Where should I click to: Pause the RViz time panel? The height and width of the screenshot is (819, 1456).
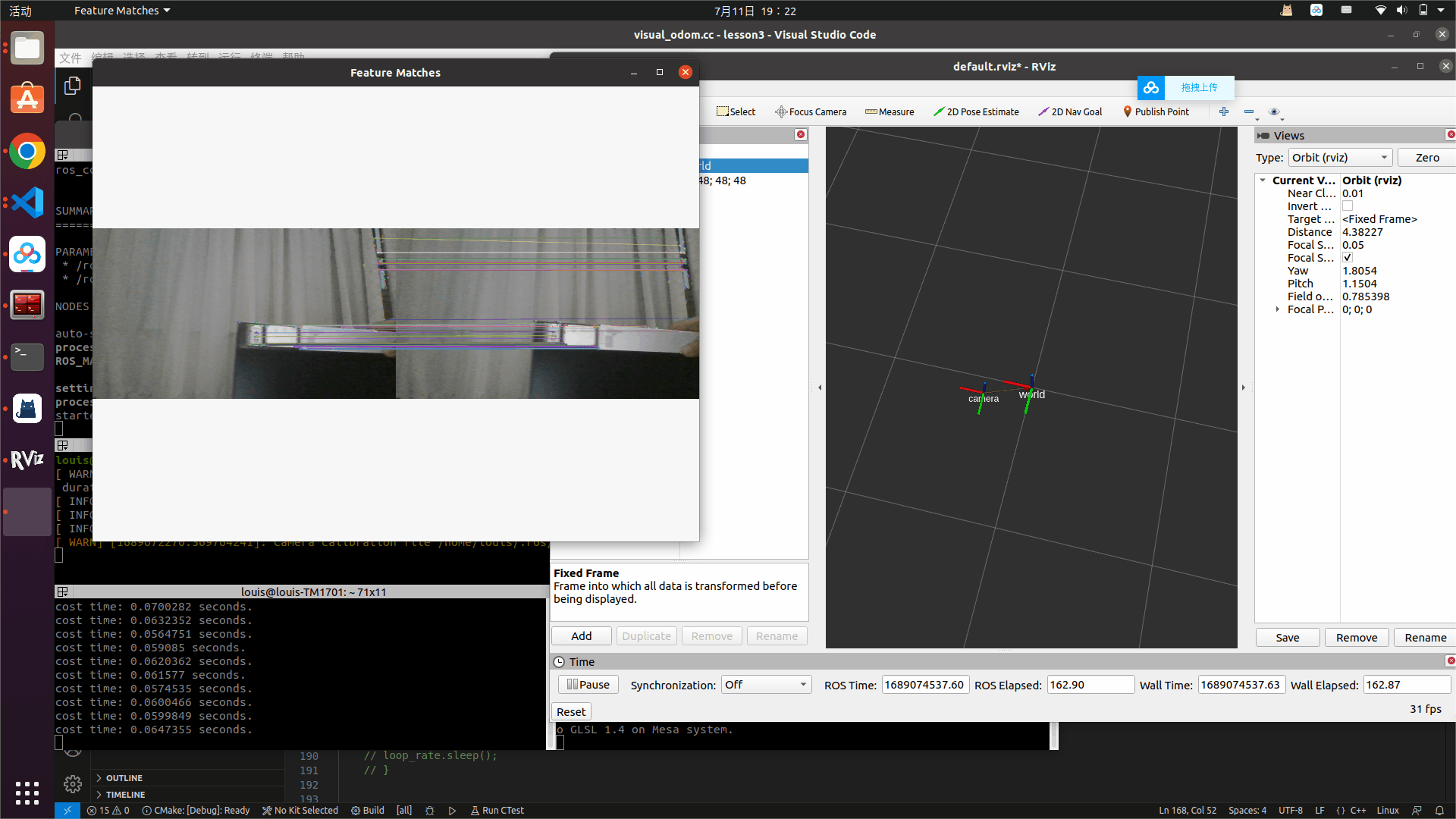coord(588,684)
